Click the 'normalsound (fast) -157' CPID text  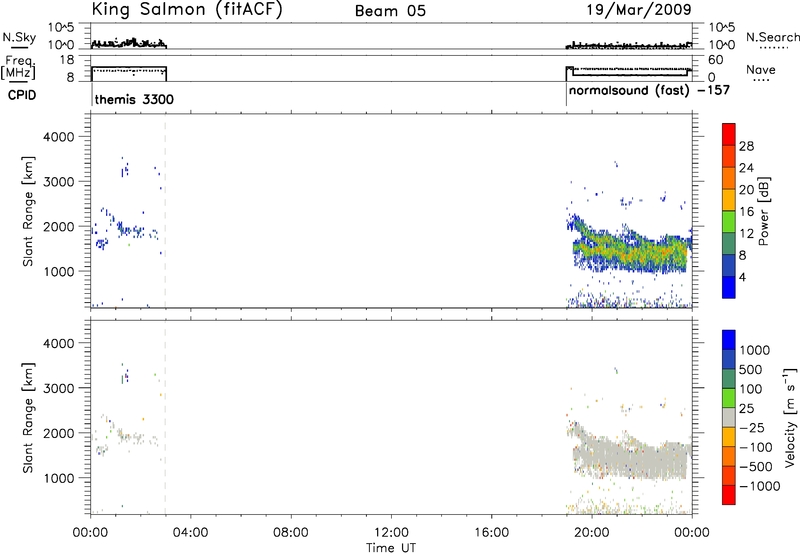[649, 91]
